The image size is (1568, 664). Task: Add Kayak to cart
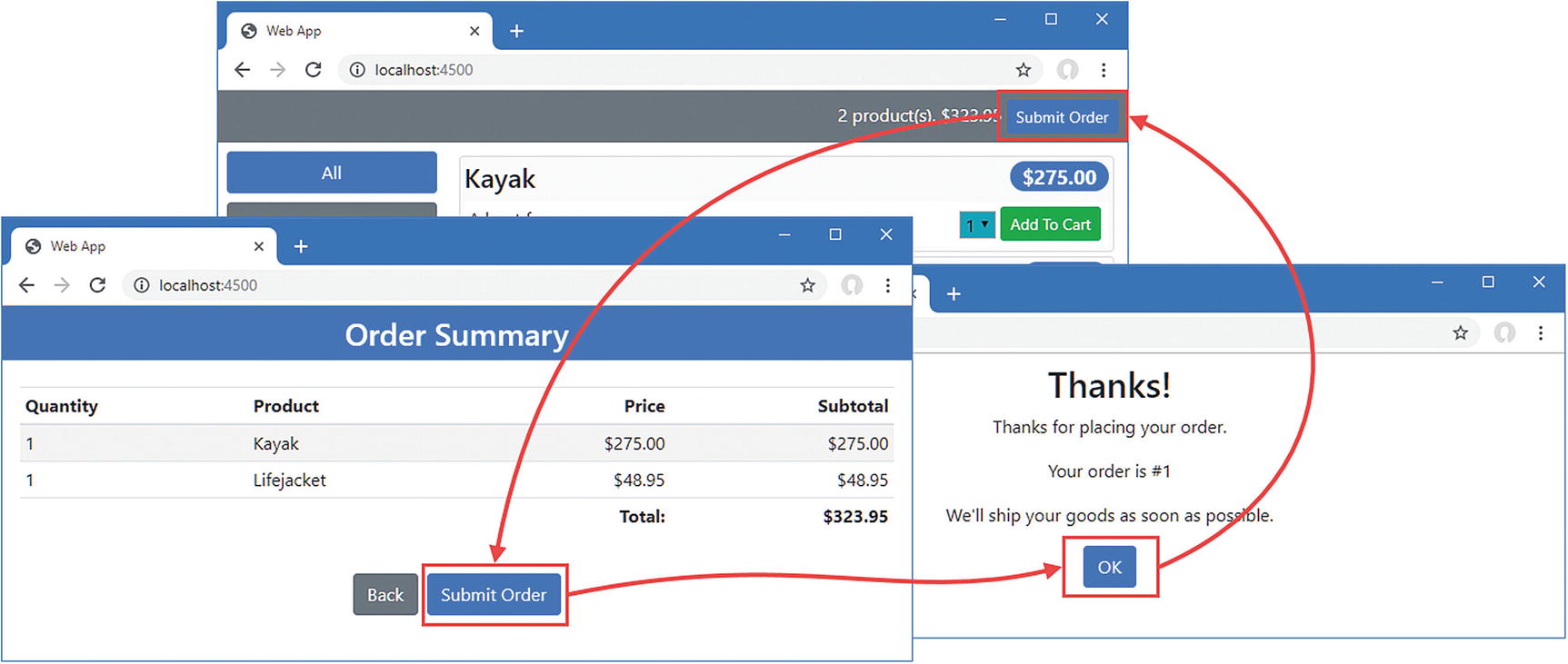[1050, 224]
